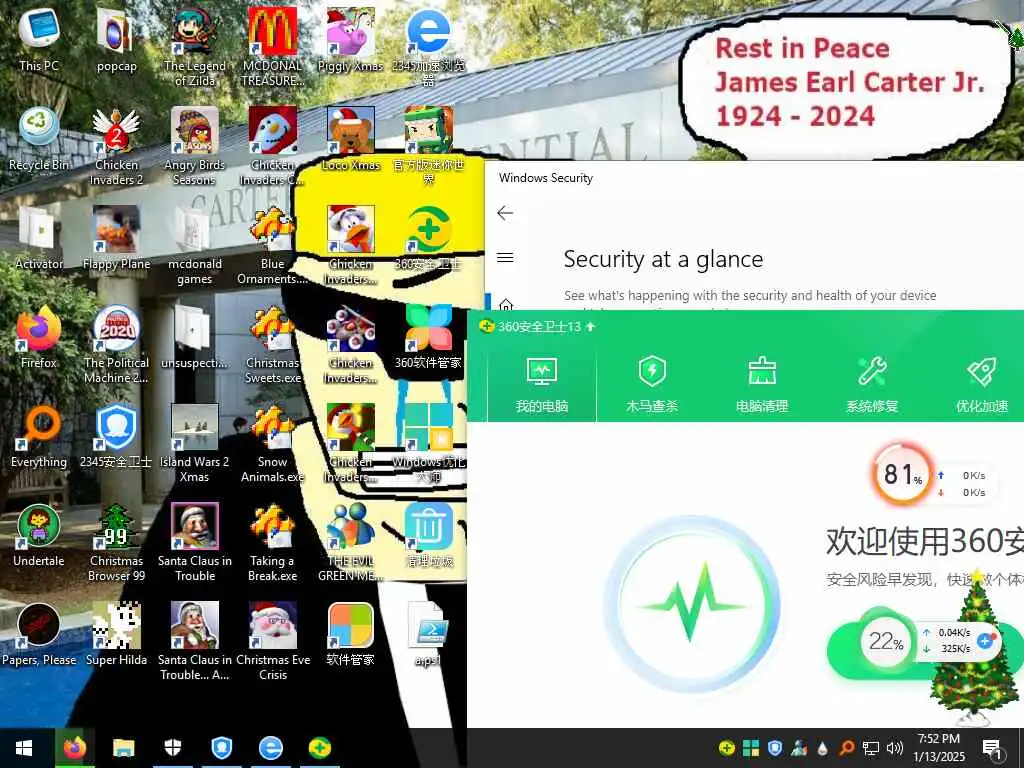Image resolution: width=1024 pixels, height=768 pixels.
Task: Open the 360安全卫士 desktop shortcut
Action: tap(428, 238)
